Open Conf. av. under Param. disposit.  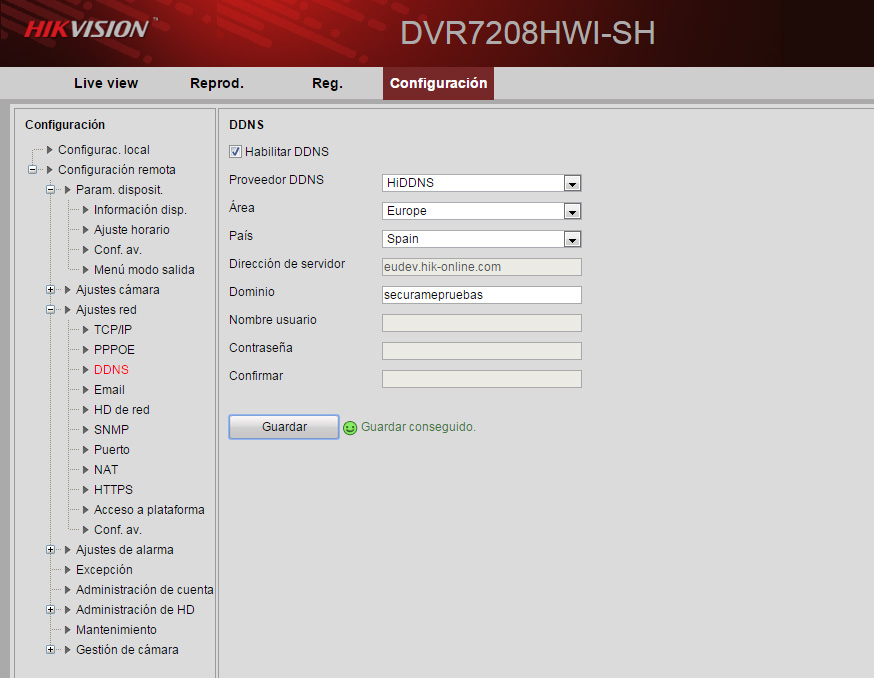118,250
